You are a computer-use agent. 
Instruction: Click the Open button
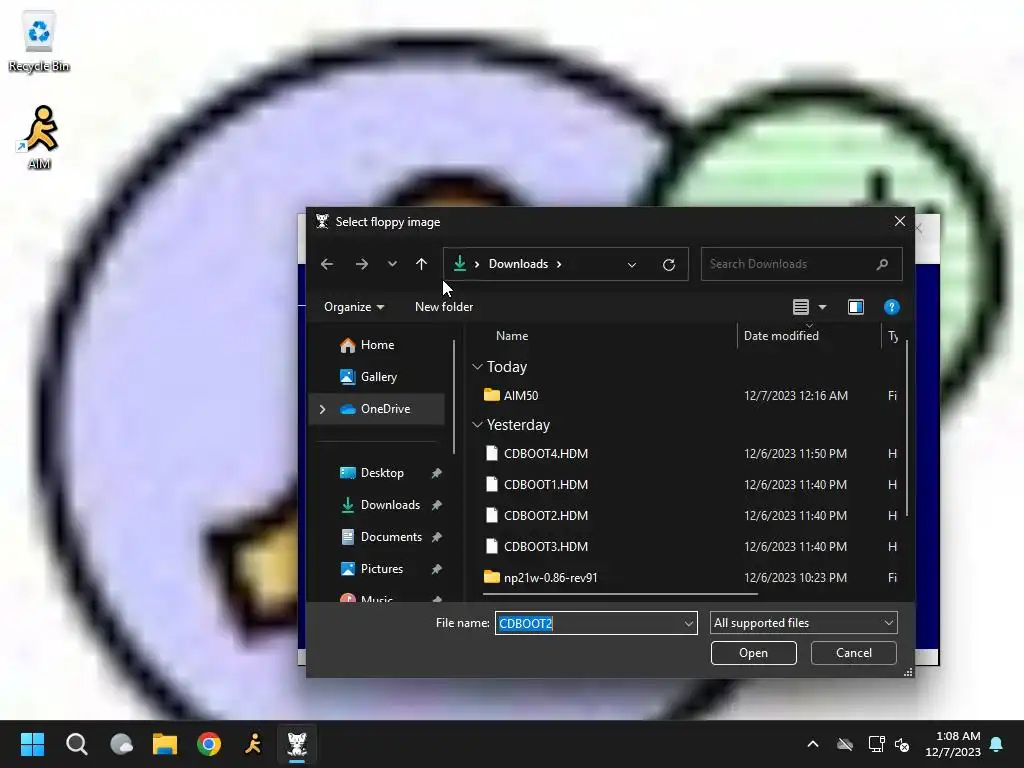tap(754, 653)
